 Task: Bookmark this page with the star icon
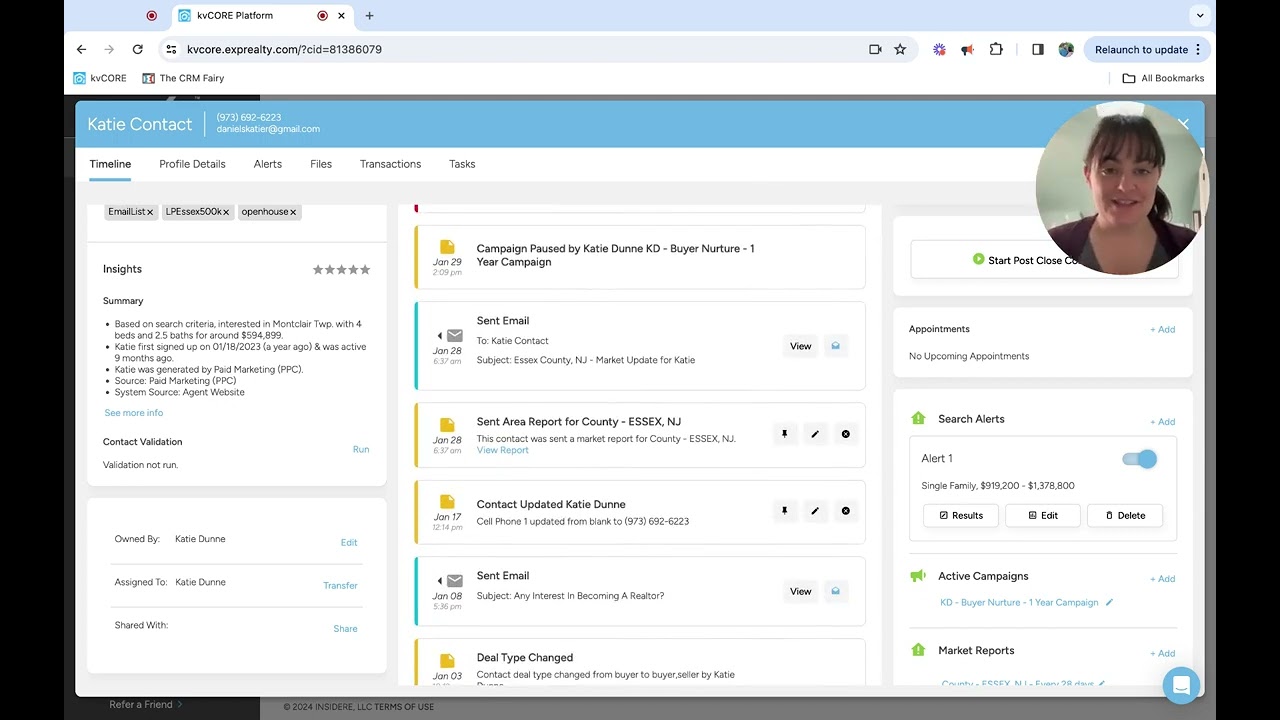(x=900, y=49)
